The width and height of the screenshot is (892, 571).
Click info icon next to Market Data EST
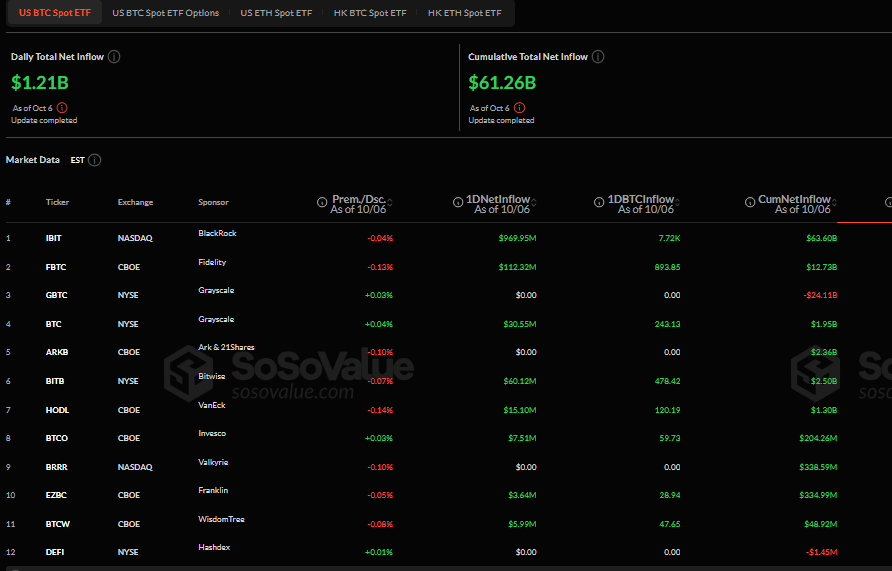pos(95,160)
